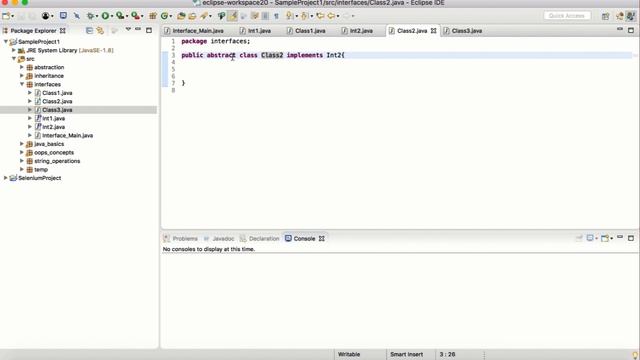Maximize the Package Explorer panel
This screenshot has height=360, width=640.
pos(149,30)
